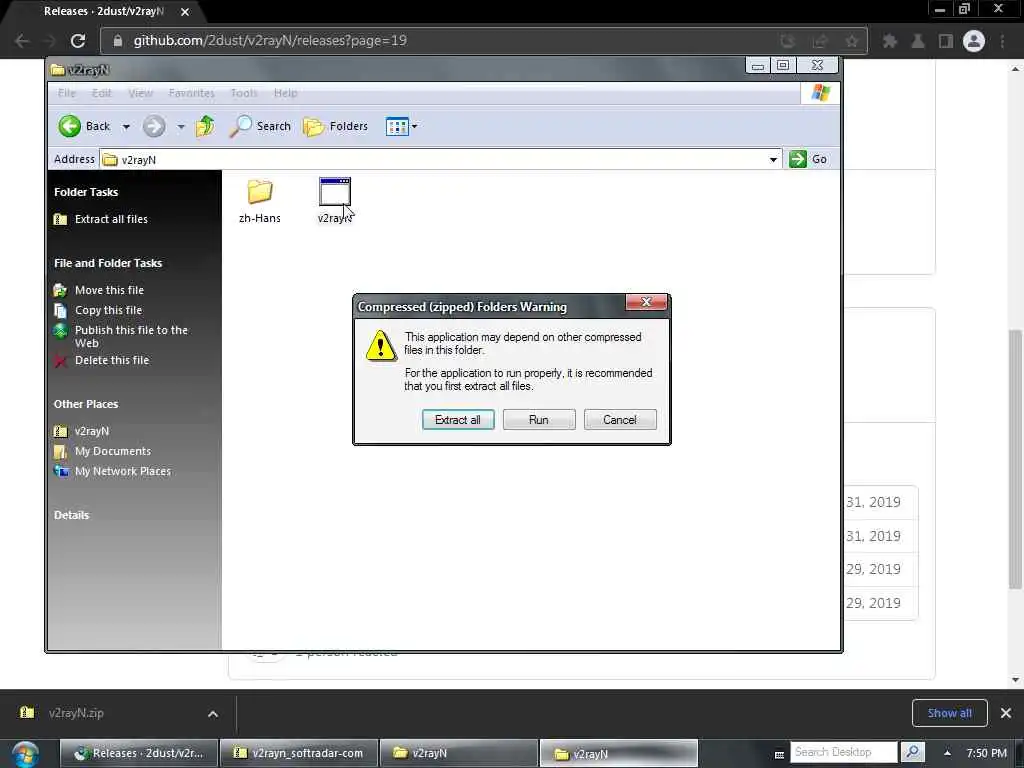Click Extract all files task link
The image size is (1024, 768).
click(111, 219)
